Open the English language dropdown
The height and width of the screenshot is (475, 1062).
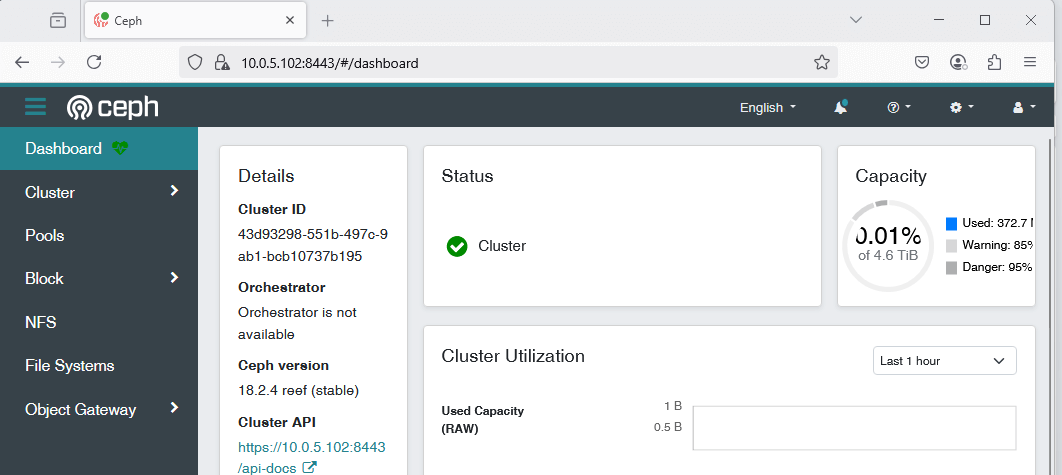click(767, 107)
